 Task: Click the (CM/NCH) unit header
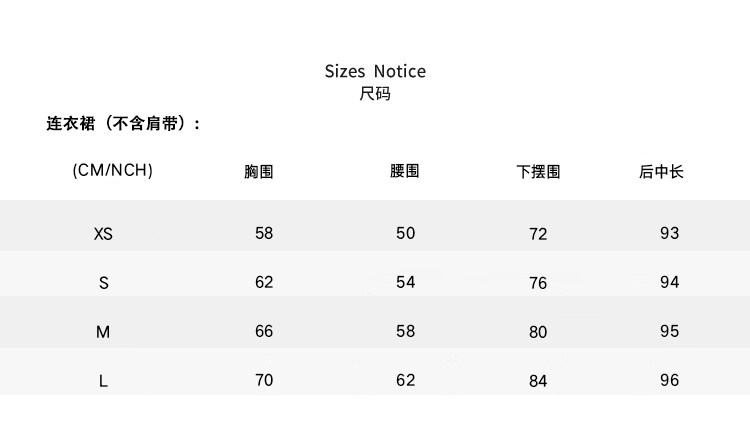(x=113, y=170)
